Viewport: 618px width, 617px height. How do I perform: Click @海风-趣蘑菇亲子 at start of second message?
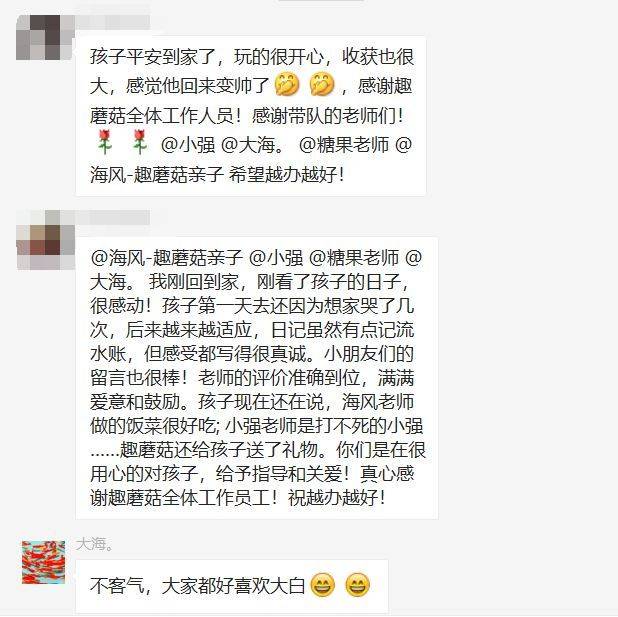167,258
